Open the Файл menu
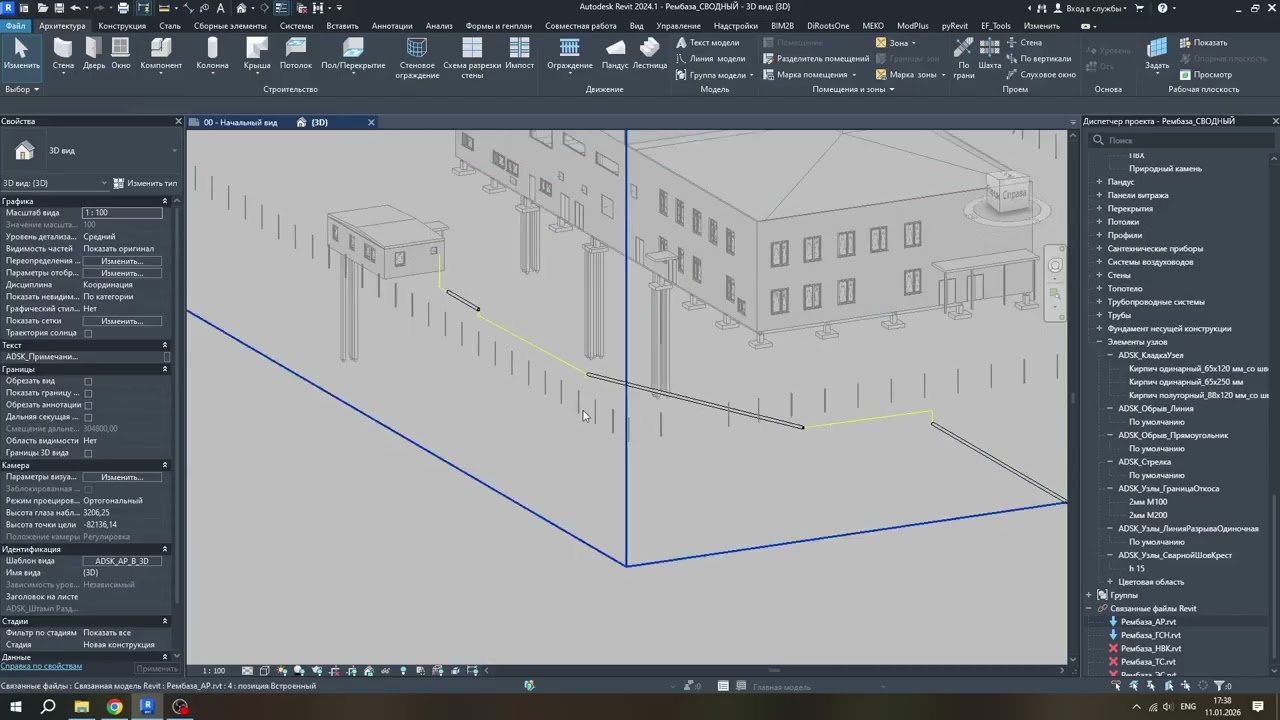Viewport: 1280px width, 720px height. tap(15, 26)
